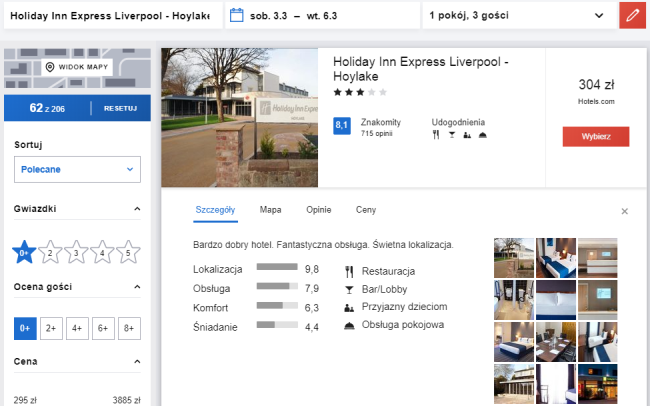Click the calendar icon in date field
This screenshot has height=406, width=650.
coord(236,15)
